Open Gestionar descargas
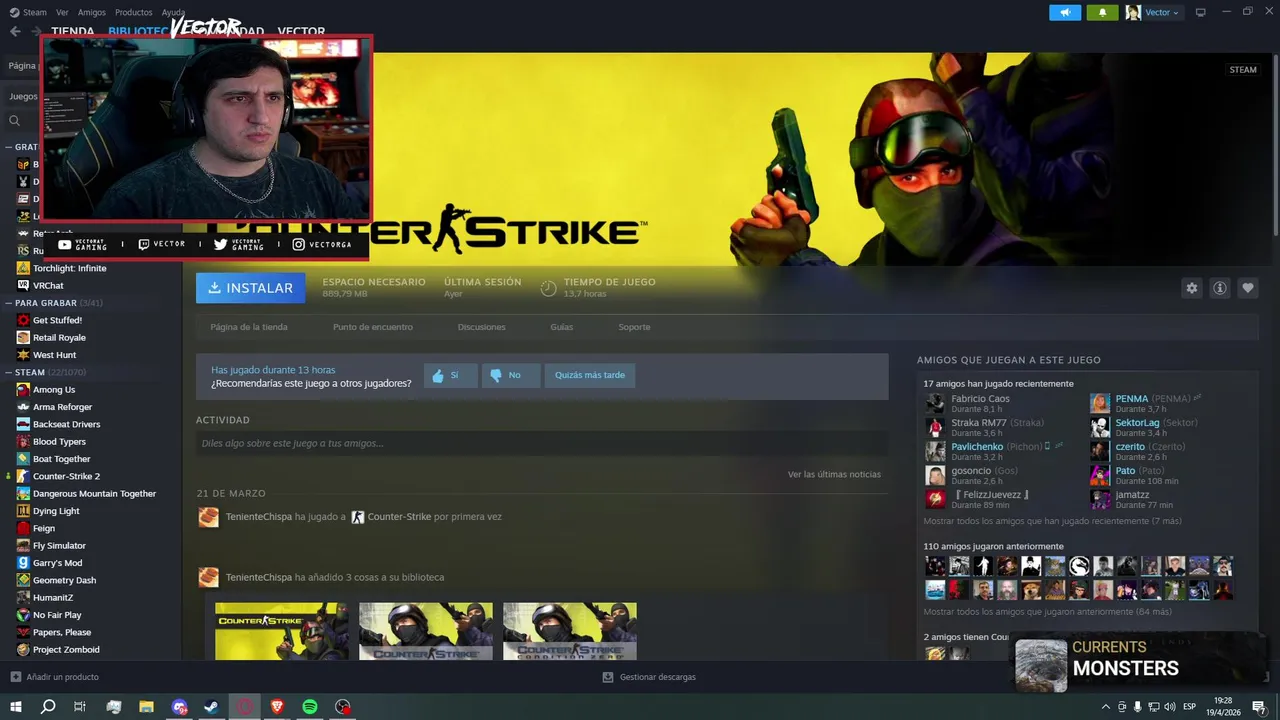The image size is (1280, 720). point(649,677)
